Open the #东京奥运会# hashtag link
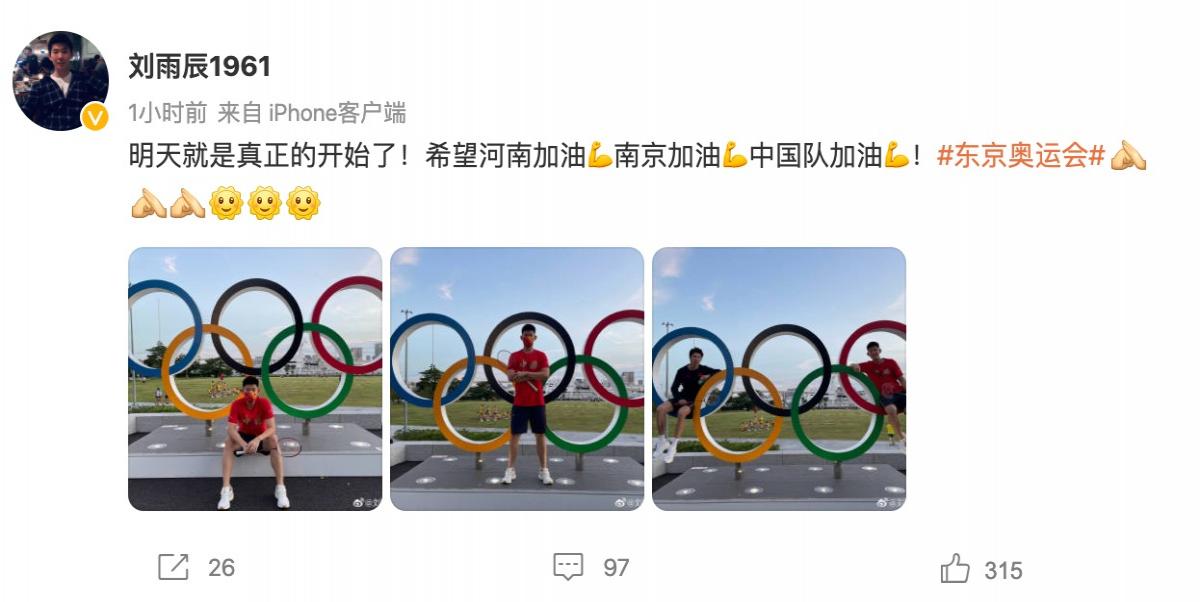 pyautogui.click(x=1021, y=156)
